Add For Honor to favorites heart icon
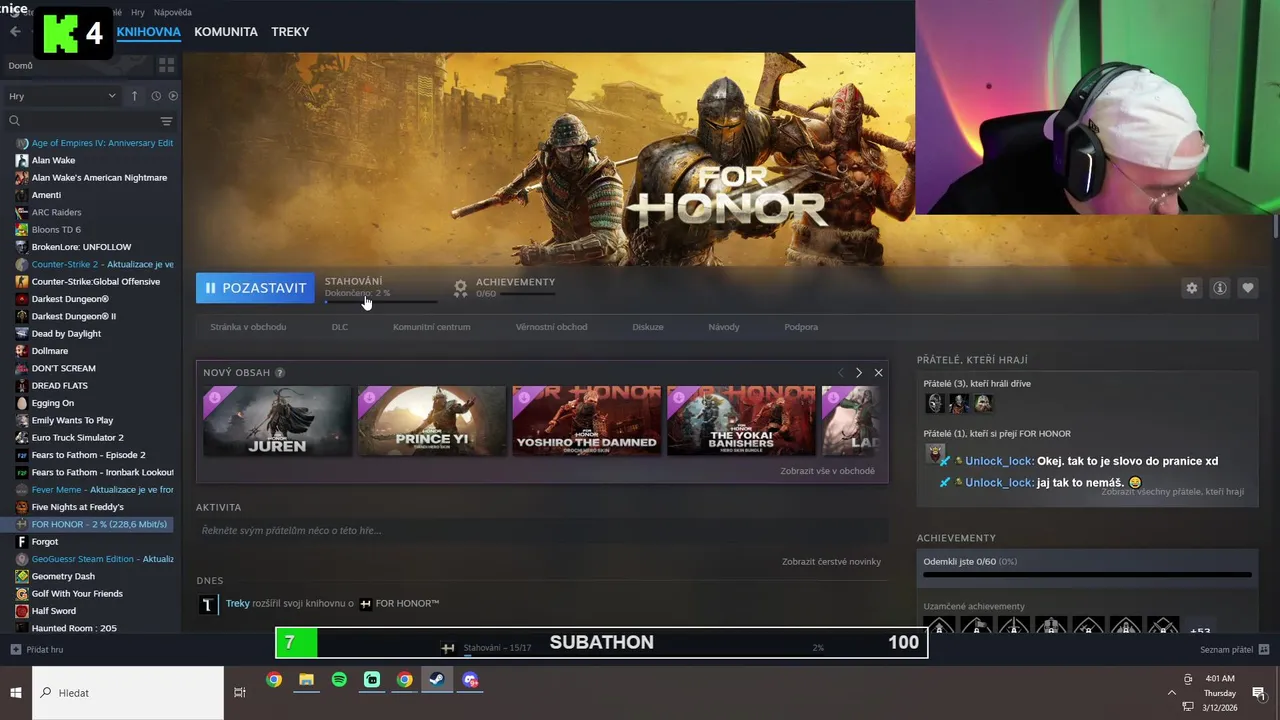This screenshot has width=1280, height=720. [1248, 288]
